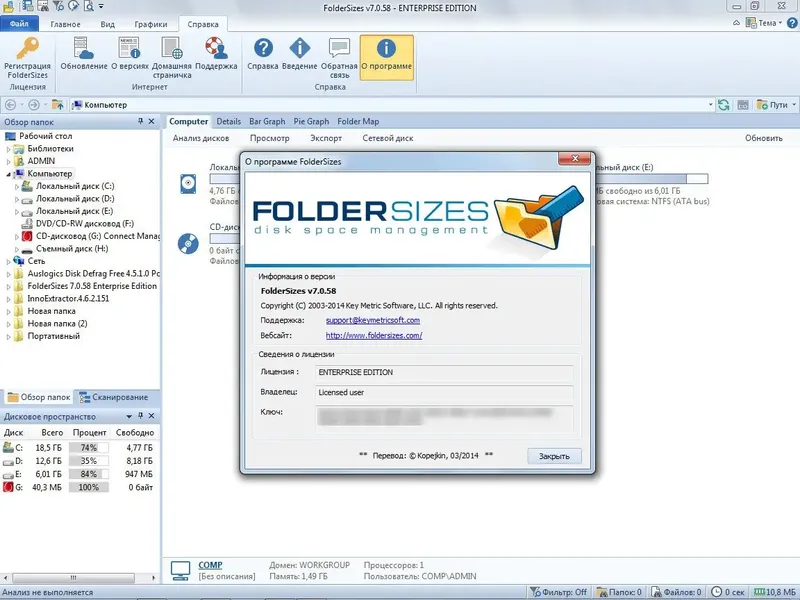The width and height of the screenshot is (800, 600).
Task: Open Тема theme dropdown
Action: [x=764, y=23]
